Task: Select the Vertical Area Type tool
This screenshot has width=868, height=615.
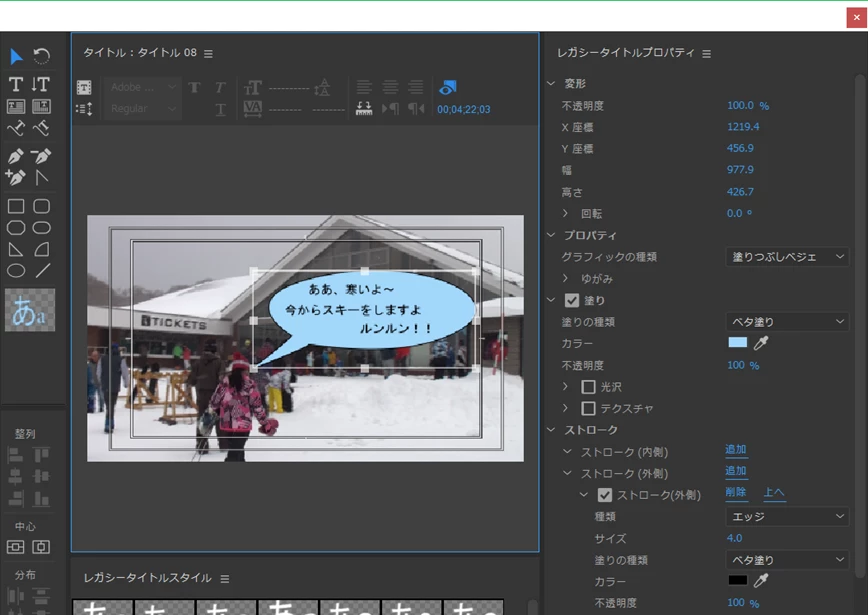Action: pyautogui.click(x=42, y=106)
